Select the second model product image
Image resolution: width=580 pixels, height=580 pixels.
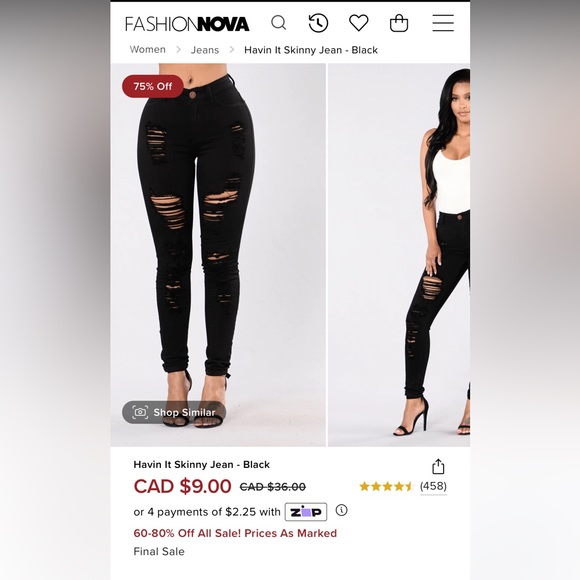coord(399,255)
